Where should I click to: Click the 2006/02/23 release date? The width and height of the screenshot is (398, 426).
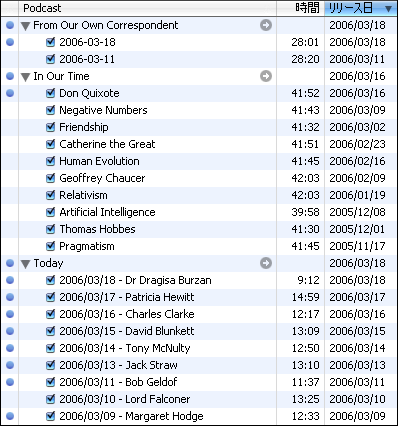[x=357, y=144]
